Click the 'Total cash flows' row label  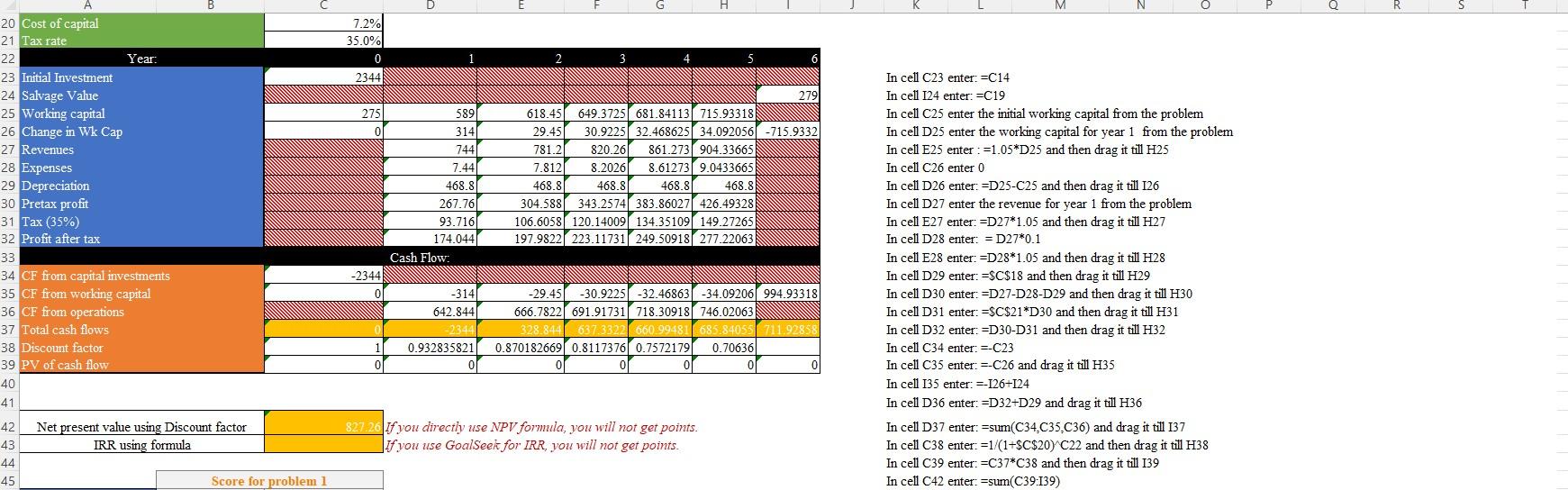click(65, 330)
